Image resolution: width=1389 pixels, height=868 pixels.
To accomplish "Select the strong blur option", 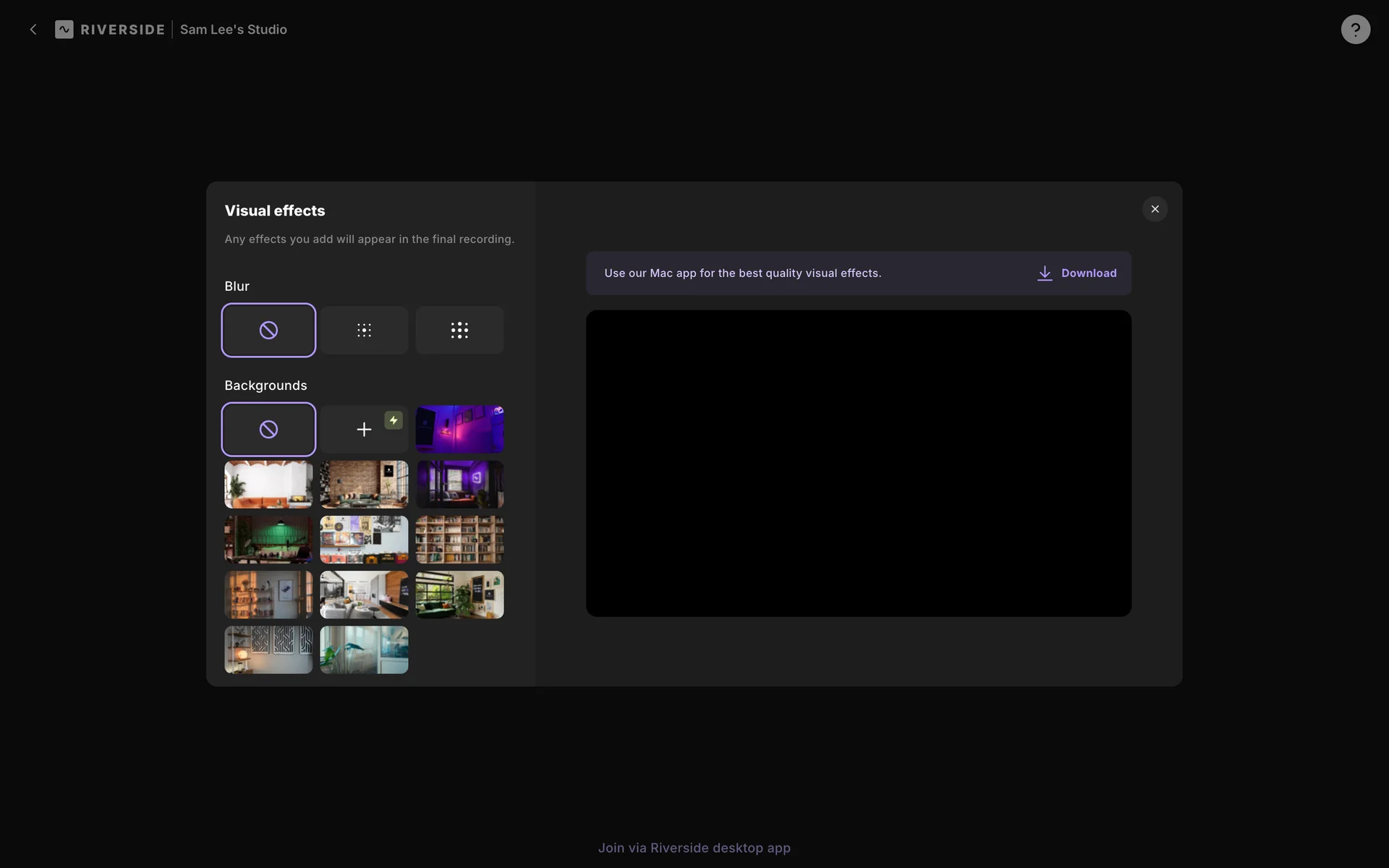I will tap(459, 330).
